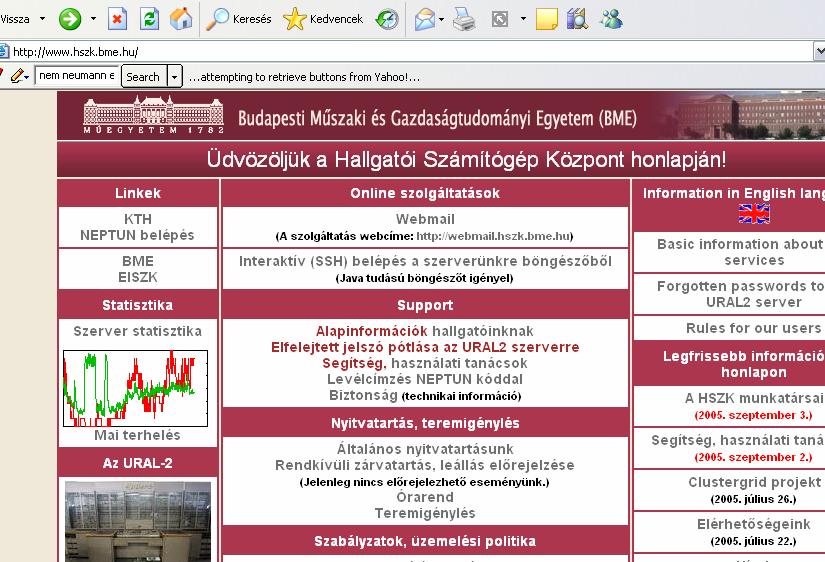This screenshot has width=825, height=562.
Task: Open the Messenger people icon
Action: [611, 19]
